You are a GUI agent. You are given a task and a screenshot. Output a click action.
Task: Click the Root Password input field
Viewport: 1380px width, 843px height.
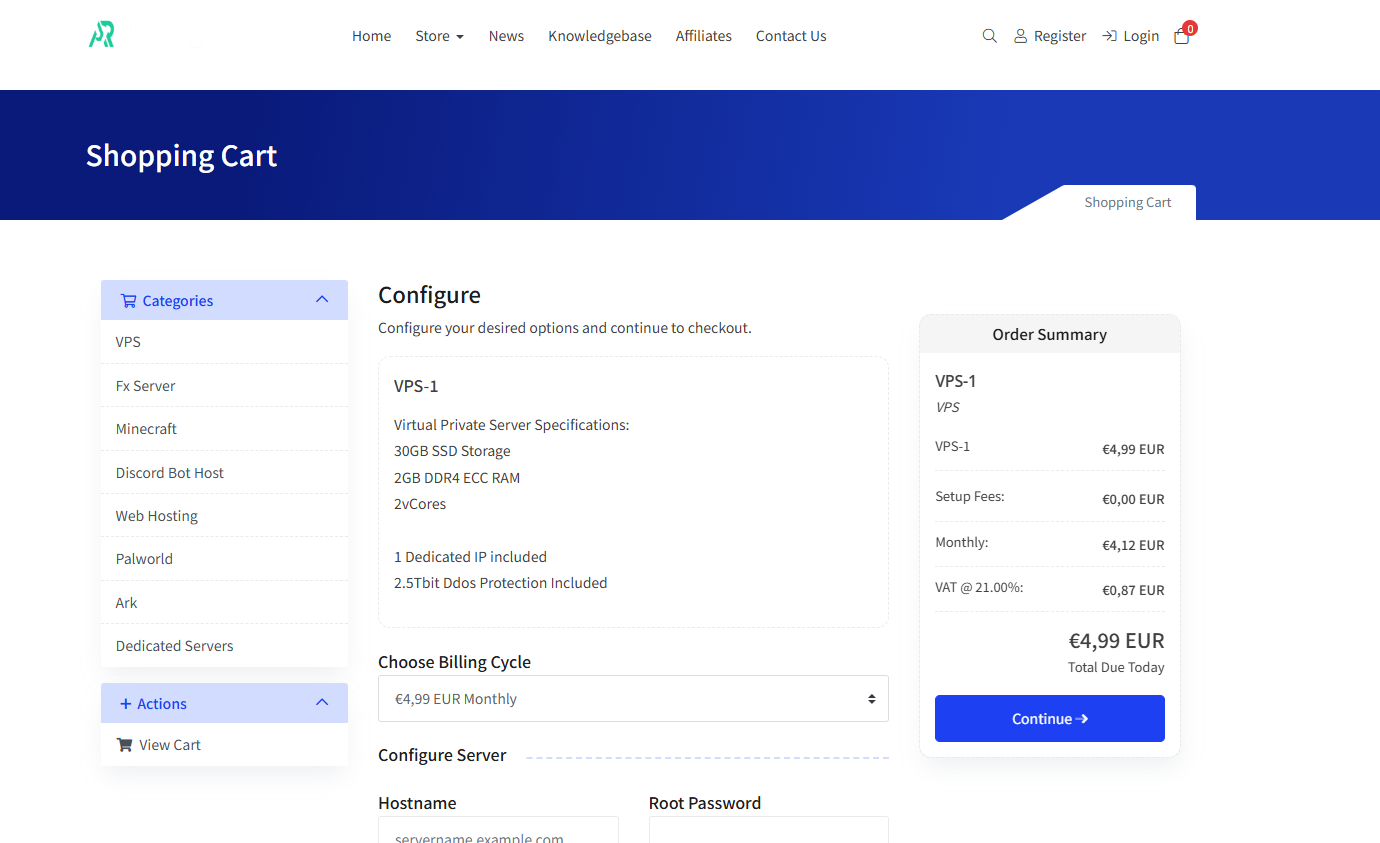click(x=768, y=831)
